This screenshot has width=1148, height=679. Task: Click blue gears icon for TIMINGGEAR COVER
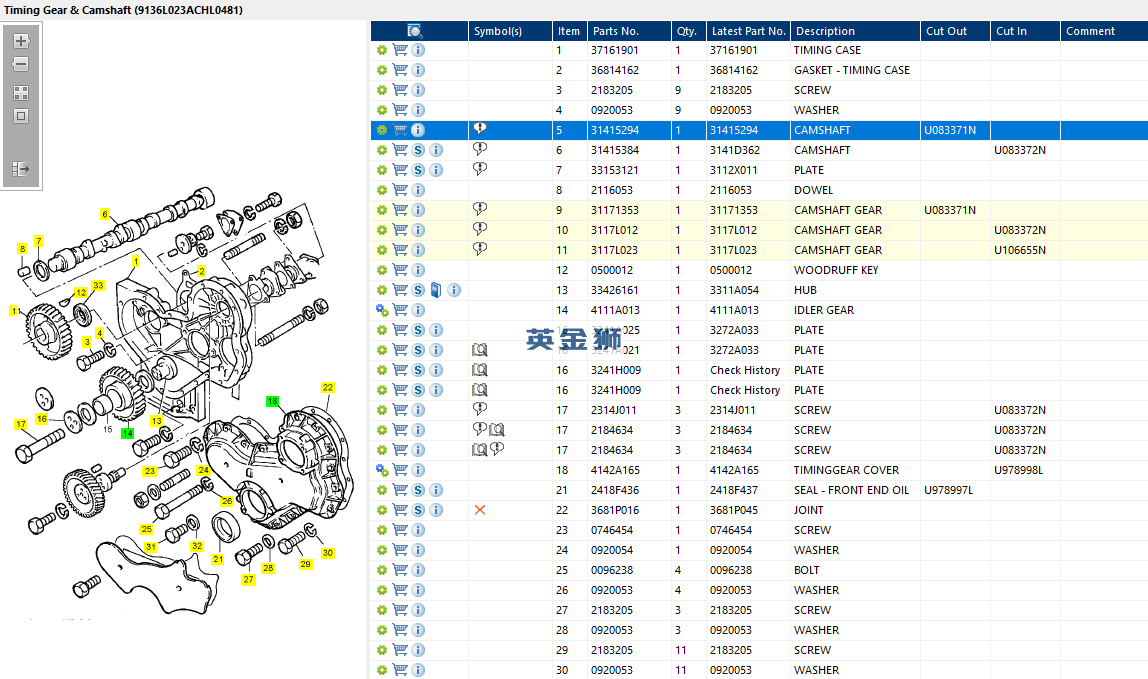(381, 470)
